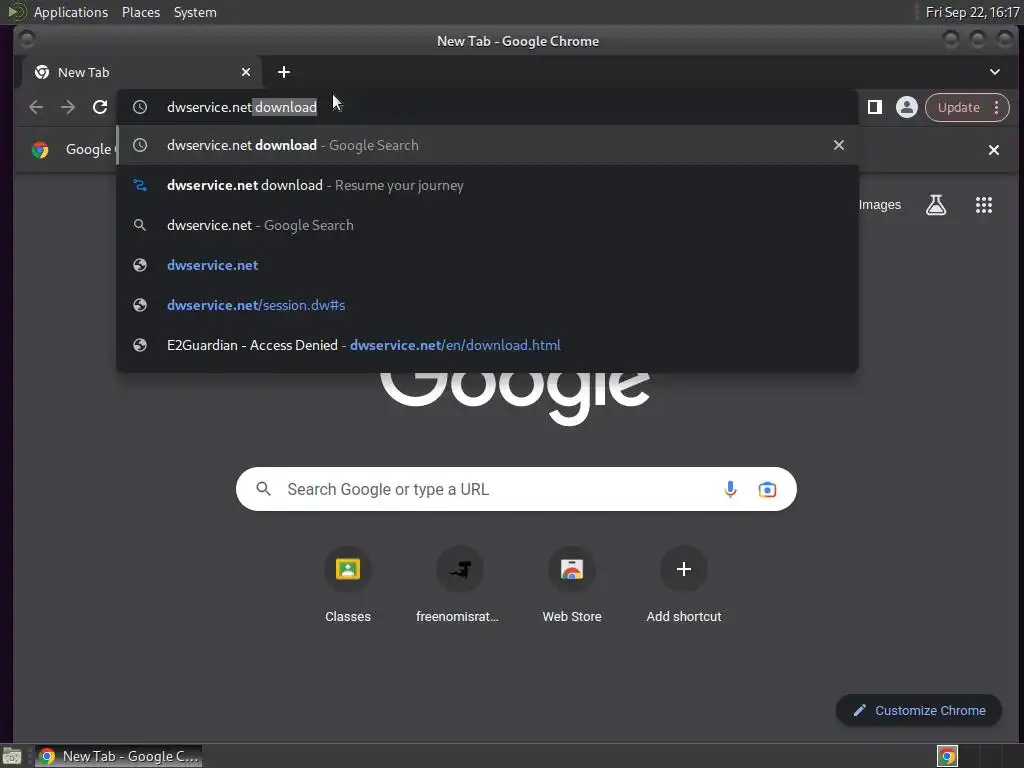Select 'dwservice.net - Google Search' suggestion
This screenshot has height=768, width=1024.
(487, 225)
